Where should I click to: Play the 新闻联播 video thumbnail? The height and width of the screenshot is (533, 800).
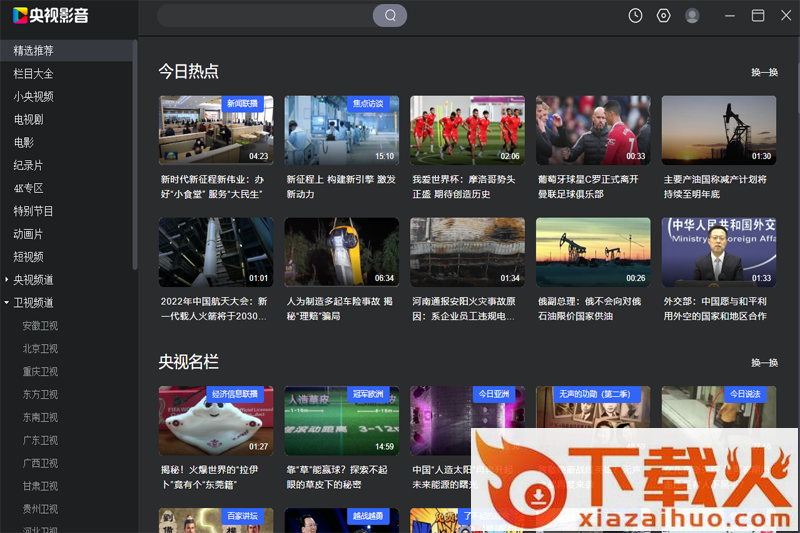click(216, 130)
